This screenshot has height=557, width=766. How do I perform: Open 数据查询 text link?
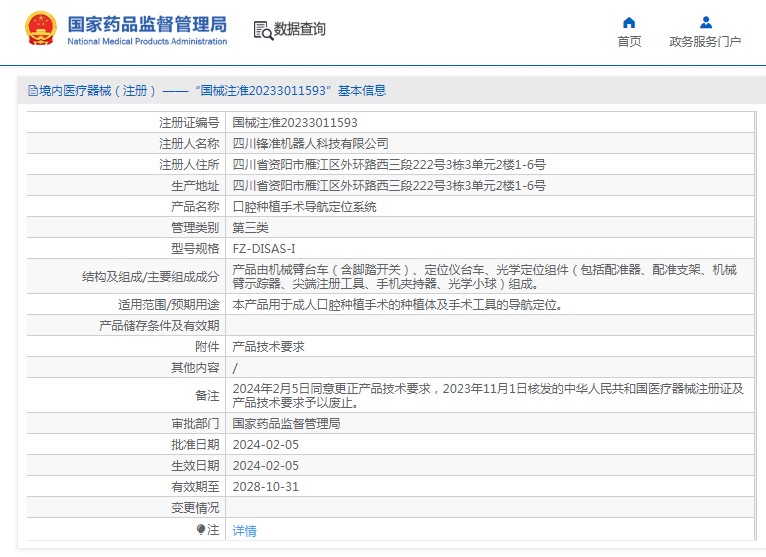point(300,30)
